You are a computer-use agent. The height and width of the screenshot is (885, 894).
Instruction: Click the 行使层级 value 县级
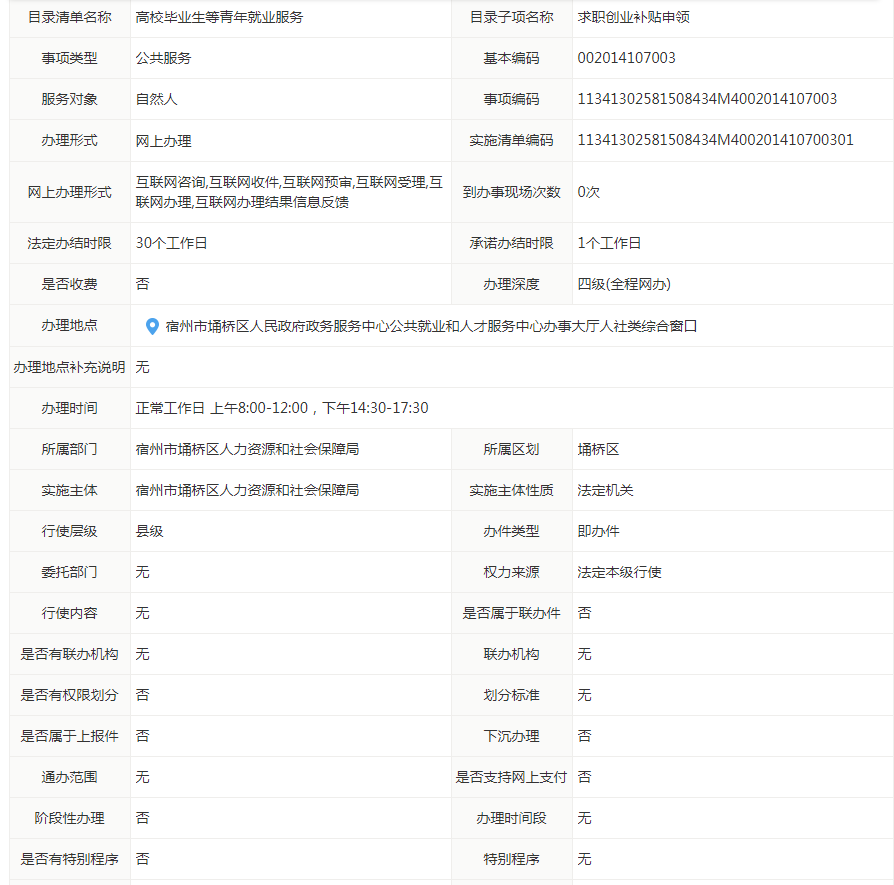pos(150,531)
